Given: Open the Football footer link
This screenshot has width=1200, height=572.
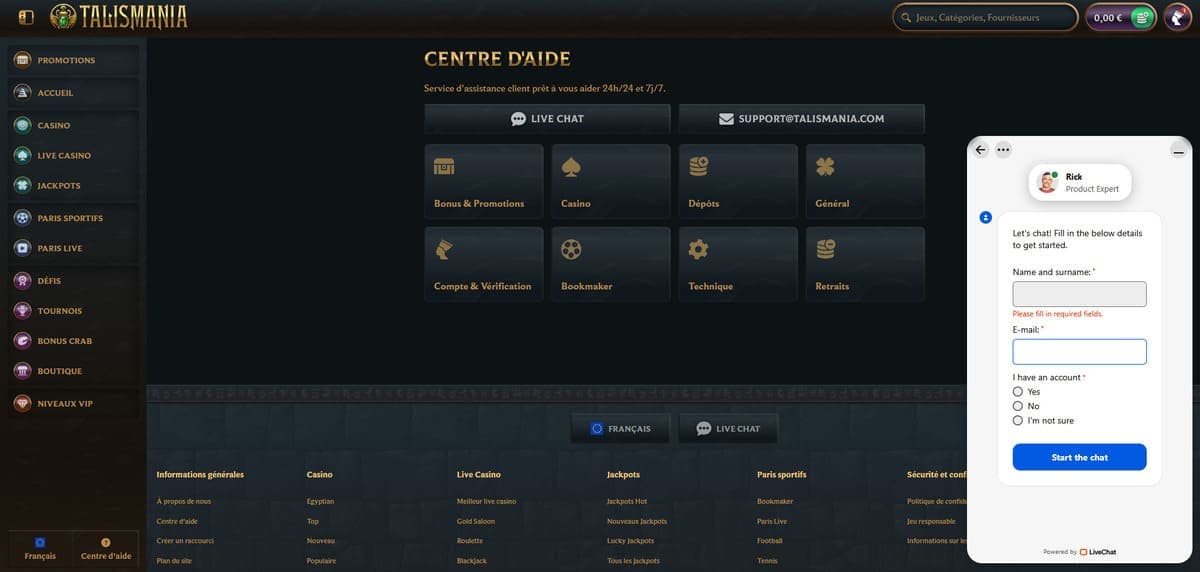Looking at the screenshot, I should point(770,541).
